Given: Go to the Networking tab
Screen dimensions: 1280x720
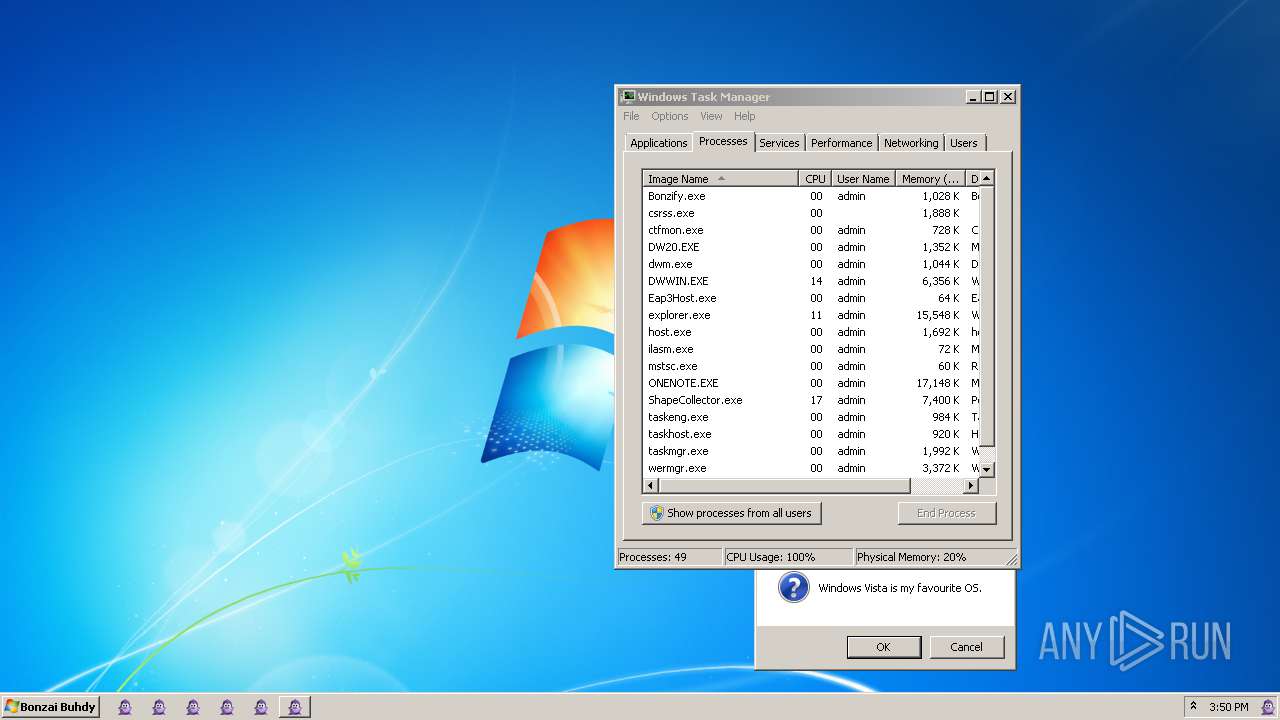Looking at the screenshot, I should 911,143.
